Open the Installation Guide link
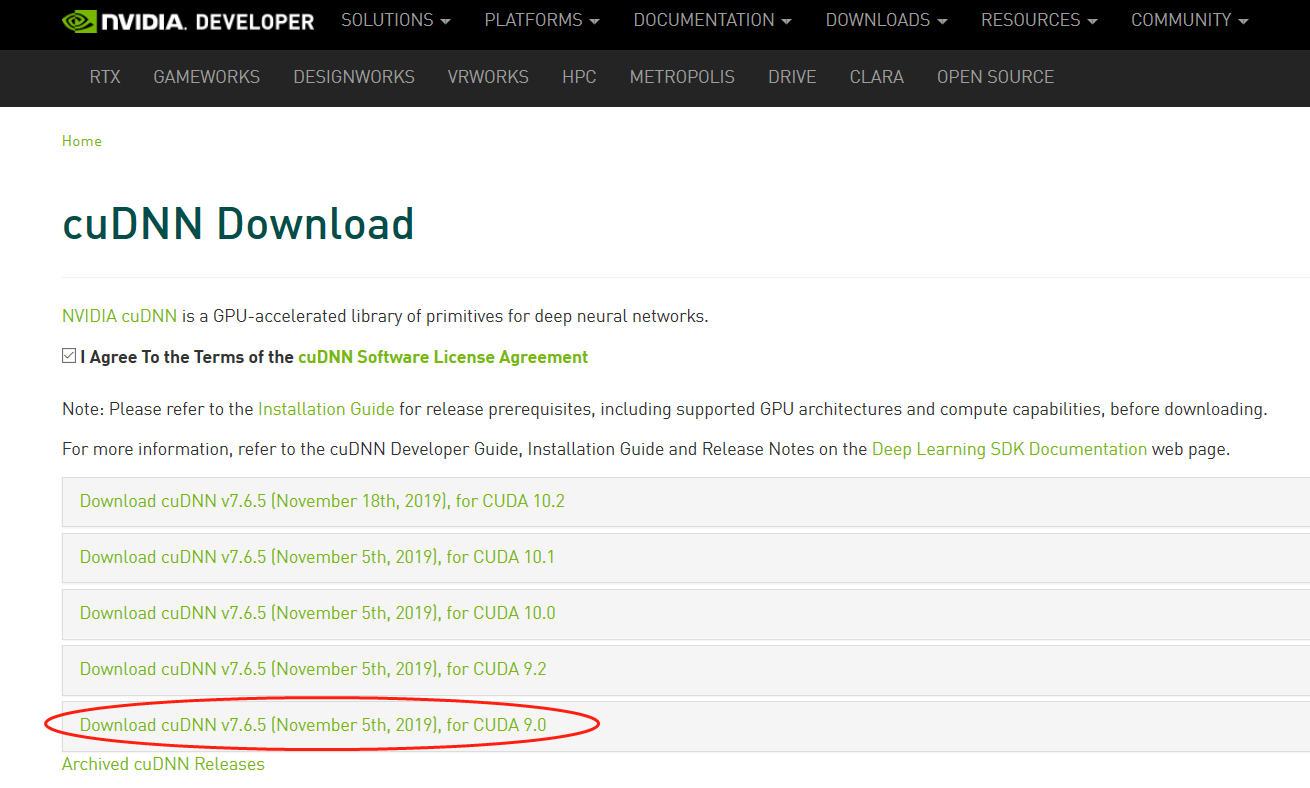The height and width of the screenshot is (788, 1310). pyautogui.click(x=326, y=409)
